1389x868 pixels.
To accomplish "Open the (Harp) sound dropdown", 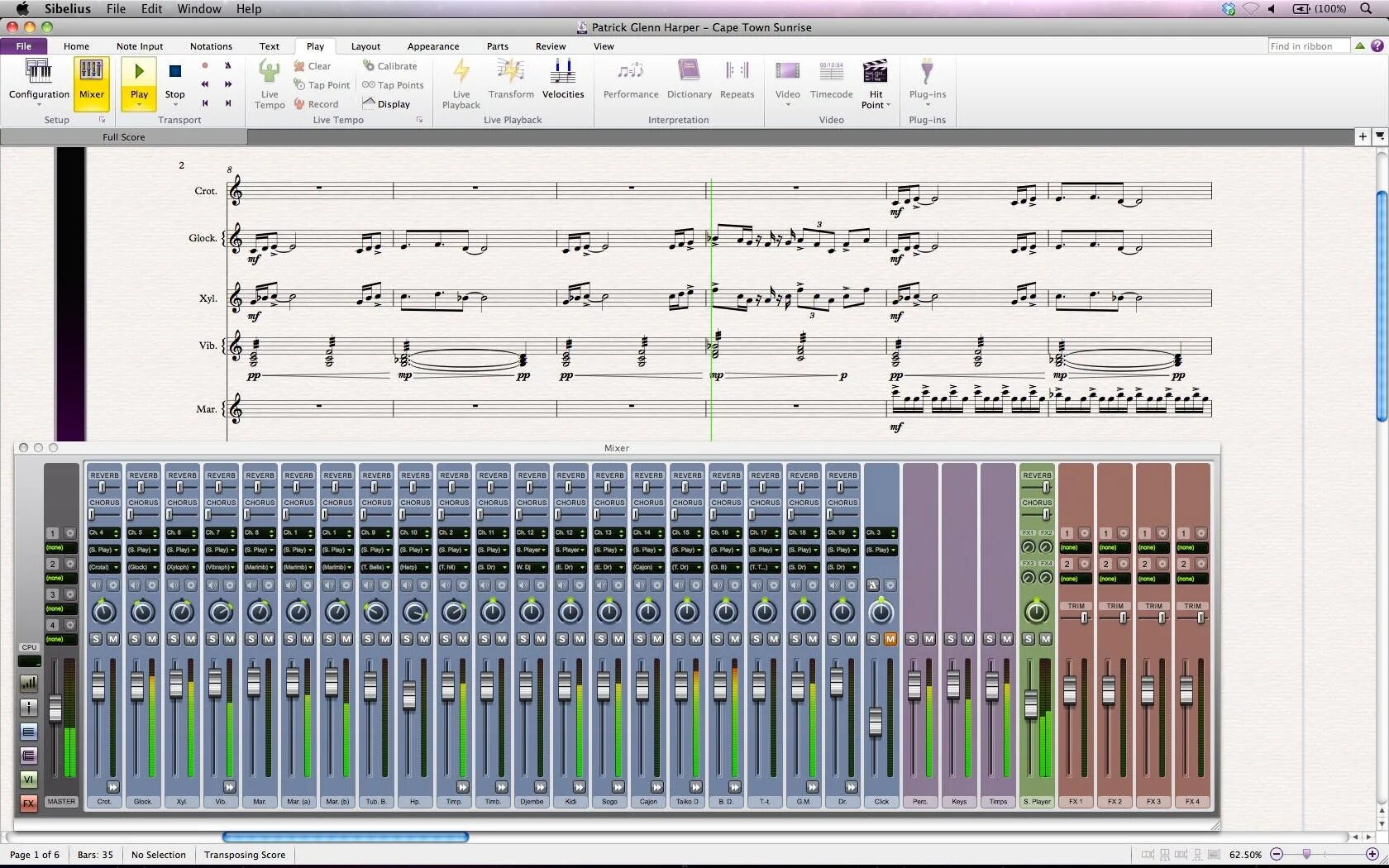I will 415,567.
